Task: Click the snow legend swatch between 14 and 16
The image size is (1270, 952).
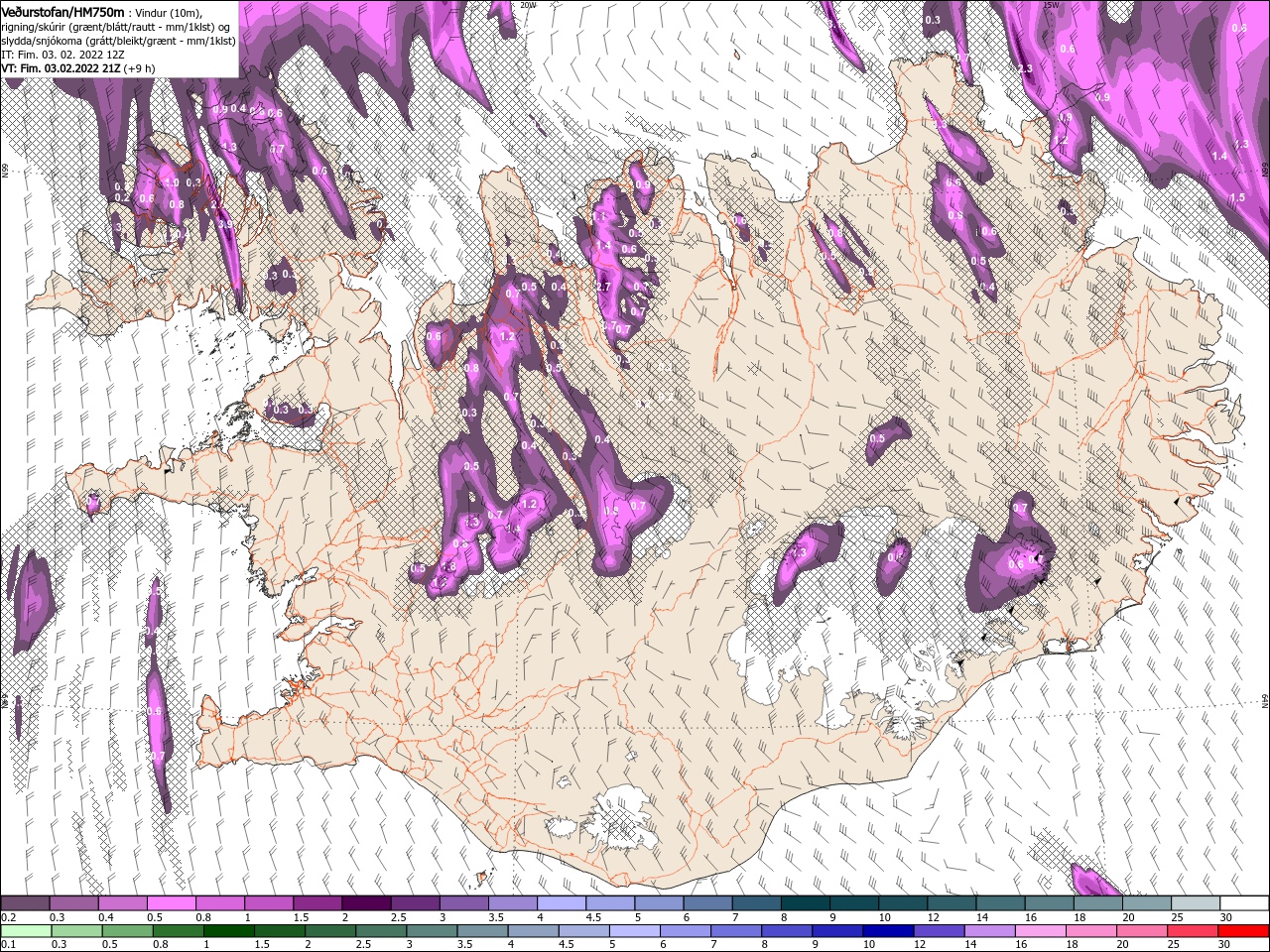Action: click(1000, 903)
